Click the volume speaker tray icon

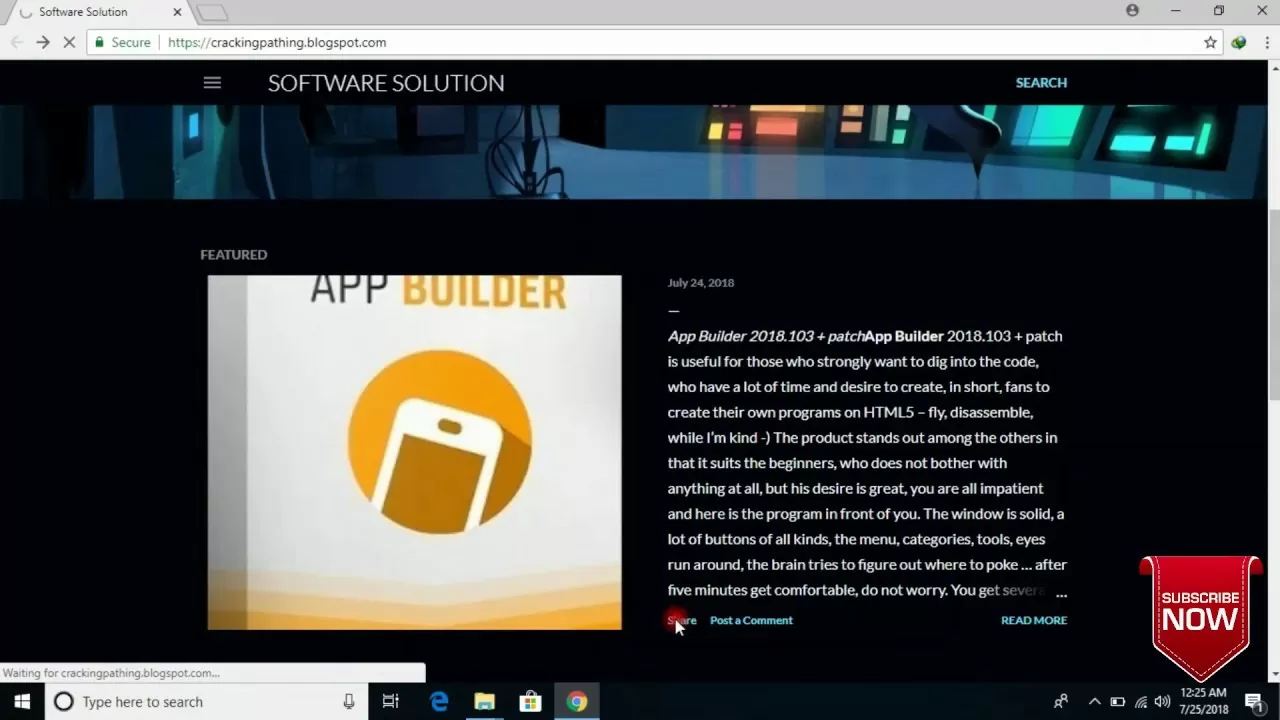[1163, 702]
